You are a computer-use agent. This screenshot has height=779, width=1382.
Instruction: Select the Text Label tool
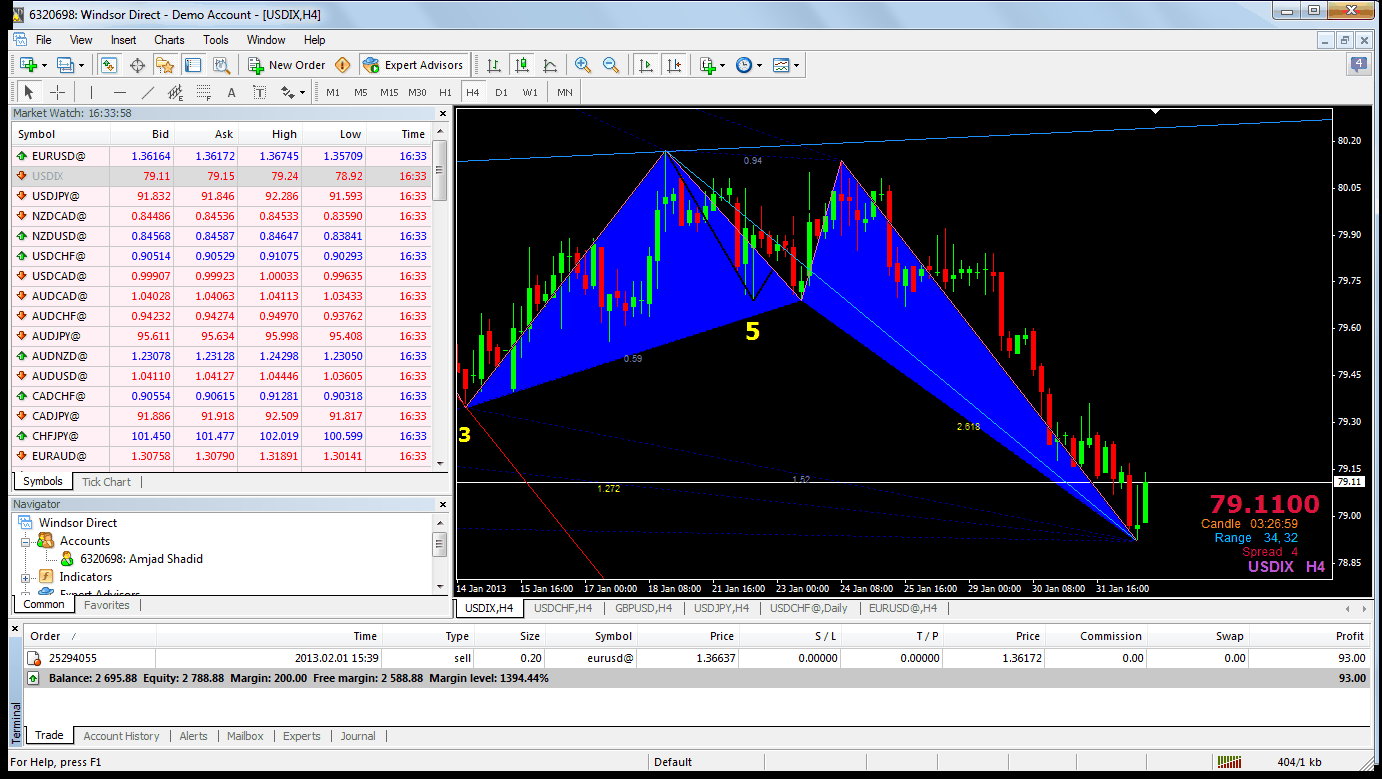click(x=259, y=92)
